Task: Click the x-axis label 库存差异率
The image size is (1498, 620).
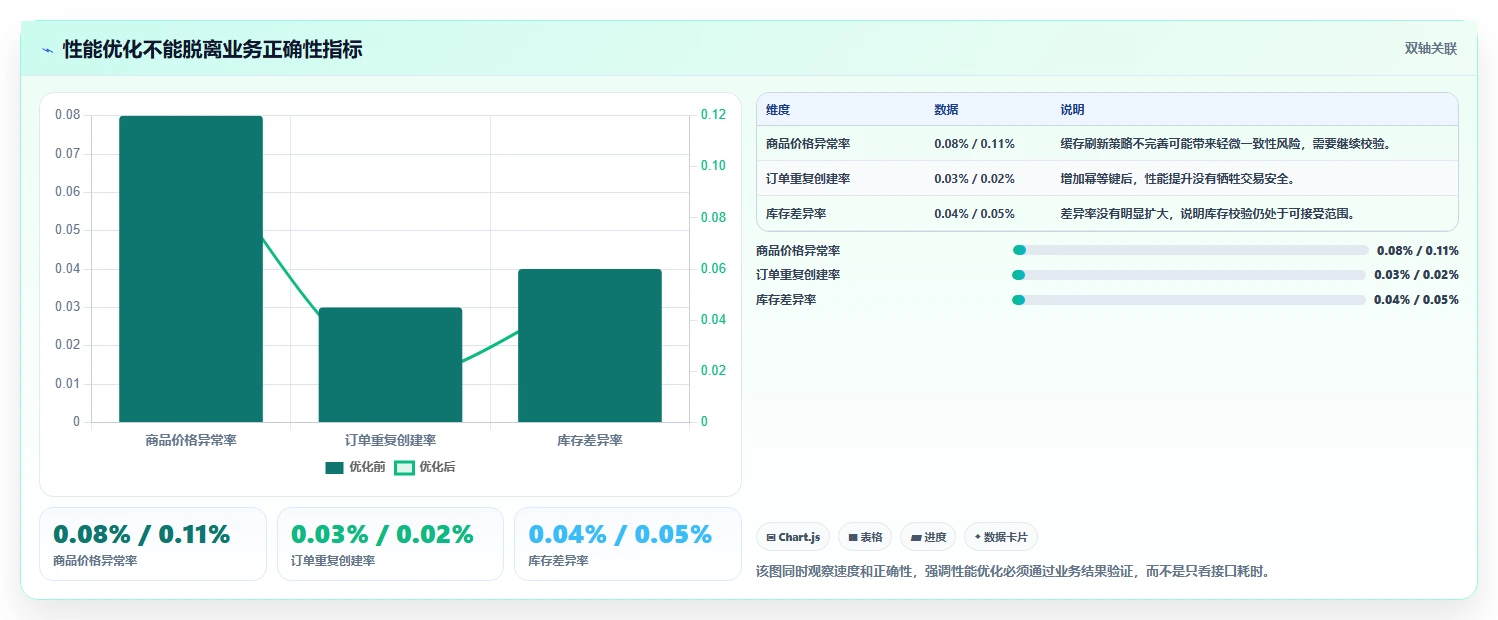Action: 590,440
